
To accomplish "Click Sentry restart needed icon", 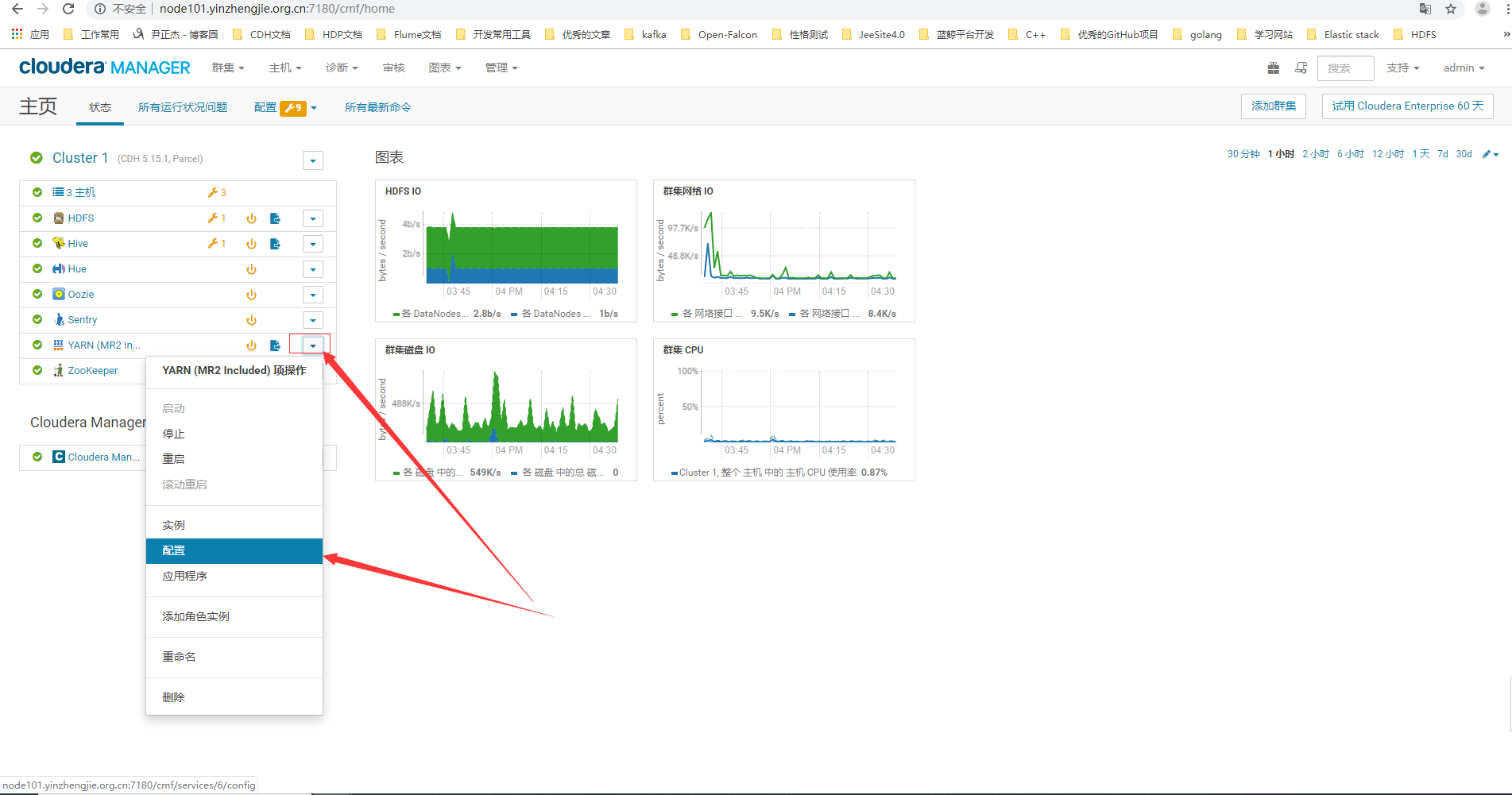I will click(251, 320).
